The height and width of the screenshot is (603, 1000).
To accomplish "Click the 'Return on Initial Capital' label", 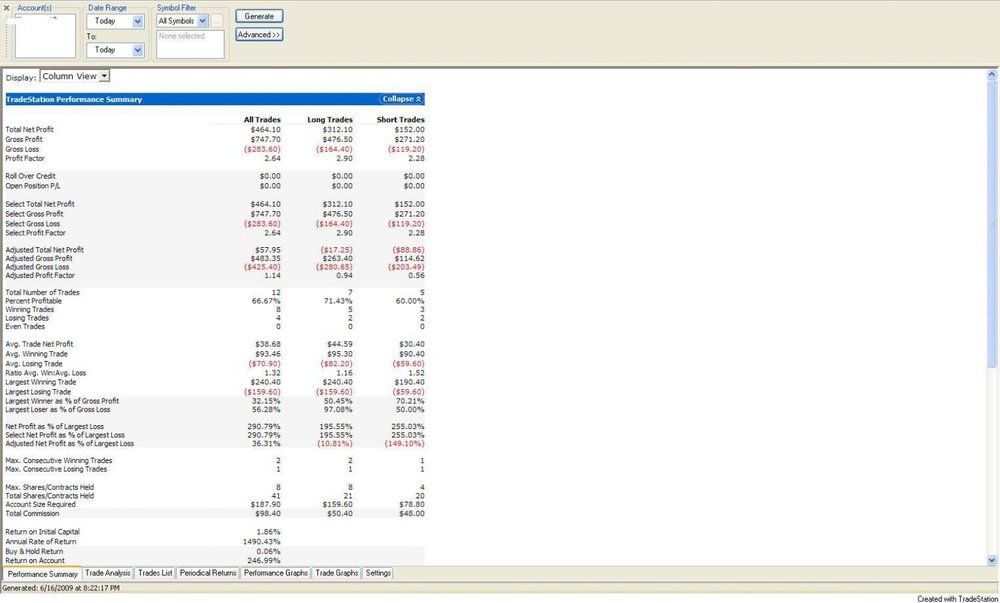I will [43, 532].
